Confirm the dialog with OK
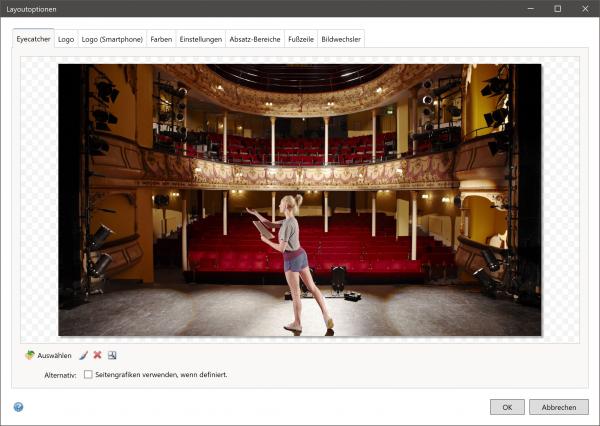Image resolution: width=600 pixels, height=426 pixels. 507,407
